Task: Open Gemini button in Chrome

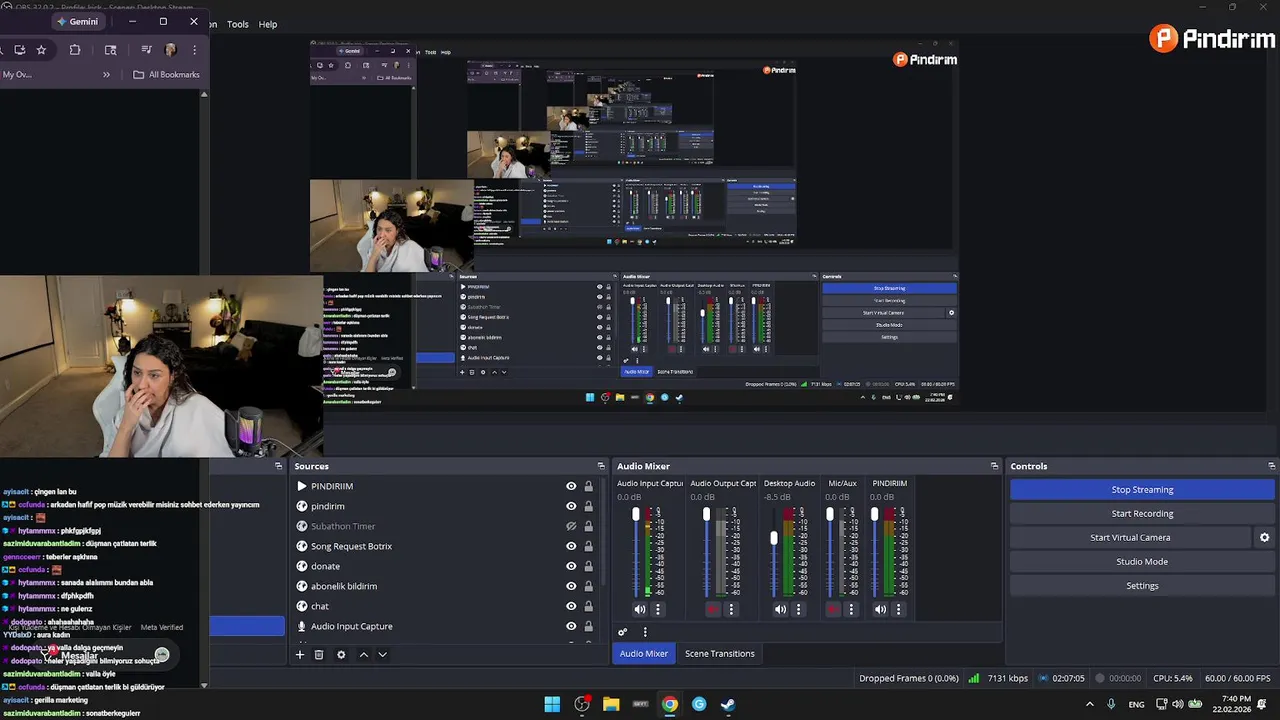Action: pos(77,21)
